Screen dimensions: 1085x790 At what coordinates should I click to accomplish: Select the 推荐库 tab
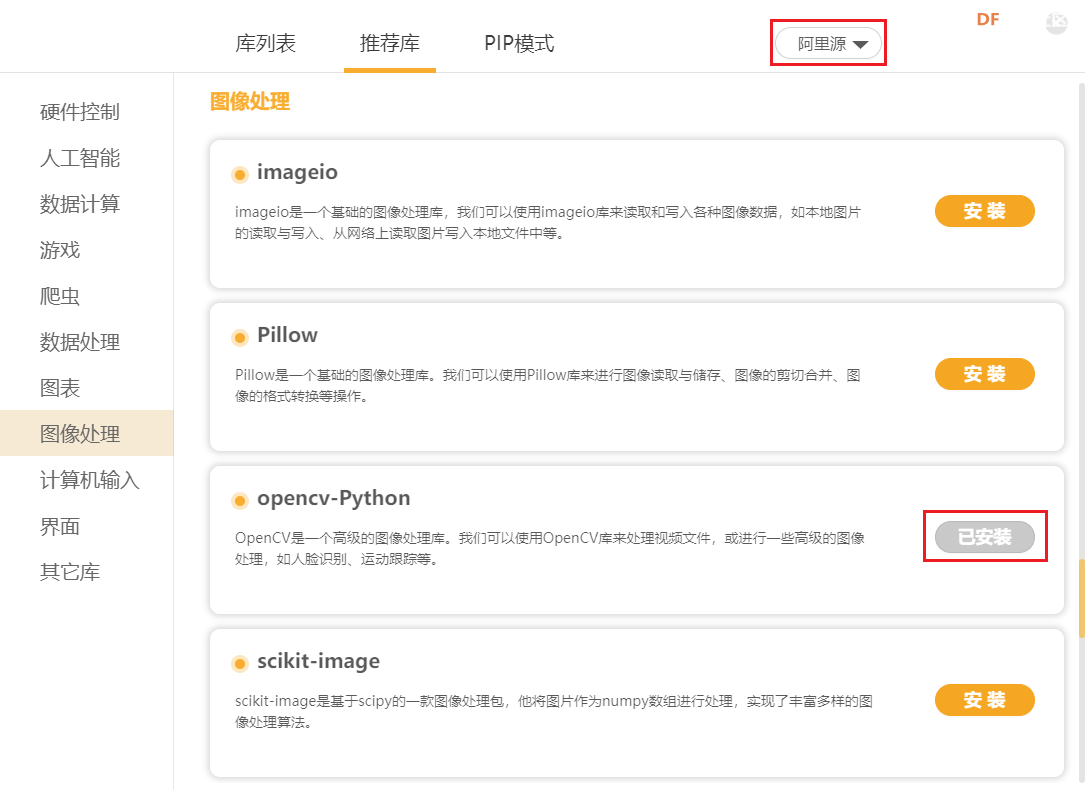click(390, 44)
